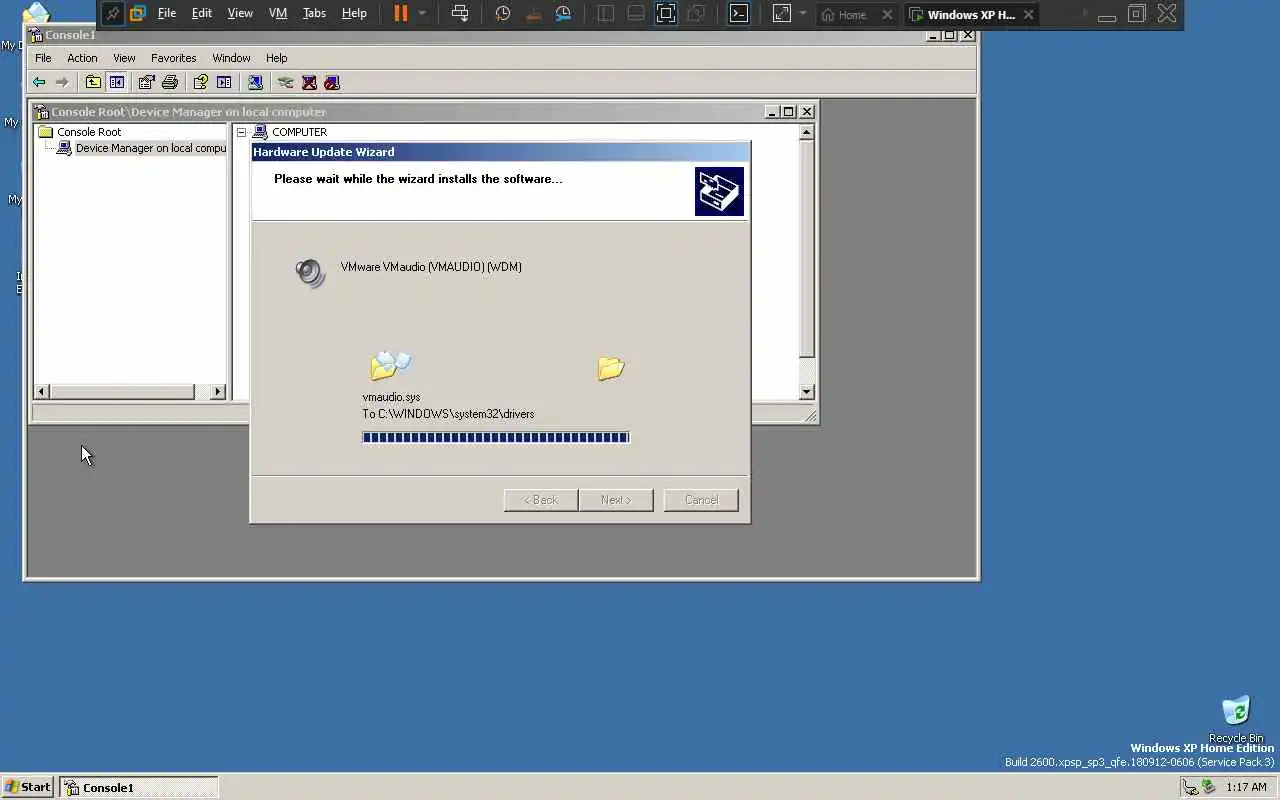1280x800 pixels.
Task: Click the device list scroll up arrow
Action: [x=807, y=132]
